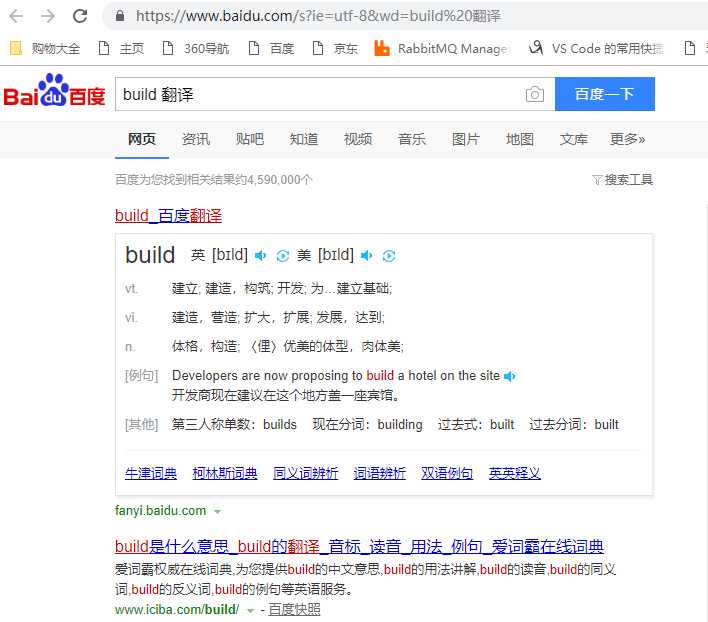Open the build_百度翻译 result link
Viewport: 708px width, 622px height.
pos(168,215)
